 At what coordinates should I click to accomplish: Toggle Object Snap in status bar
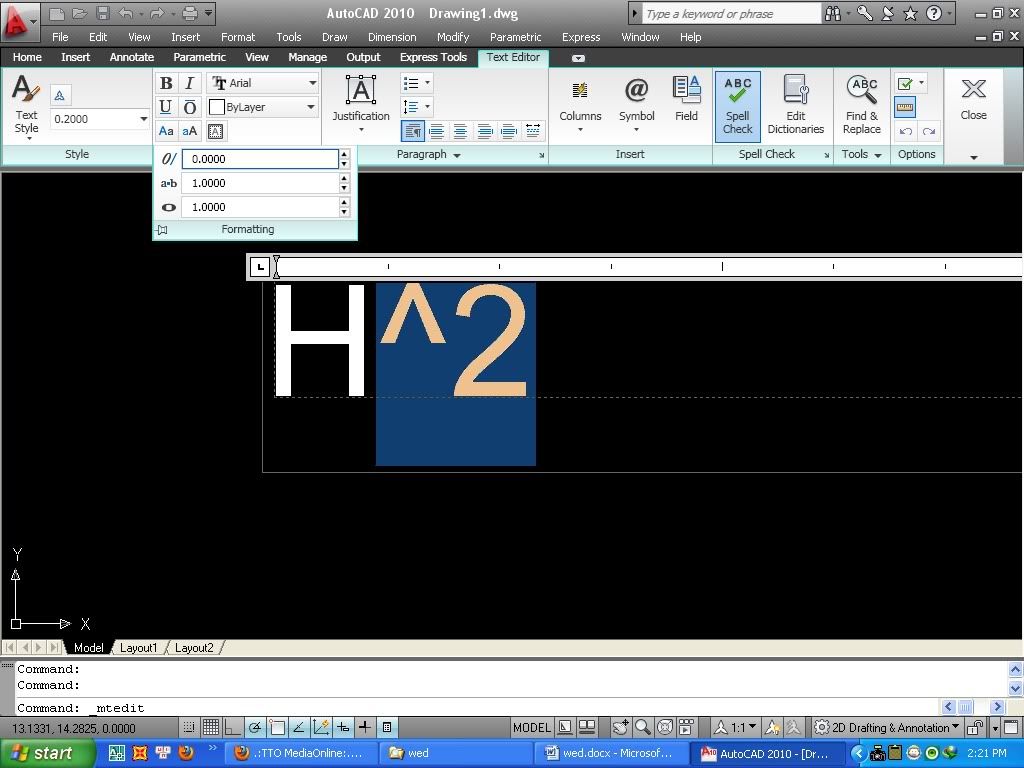pos(277,727)
